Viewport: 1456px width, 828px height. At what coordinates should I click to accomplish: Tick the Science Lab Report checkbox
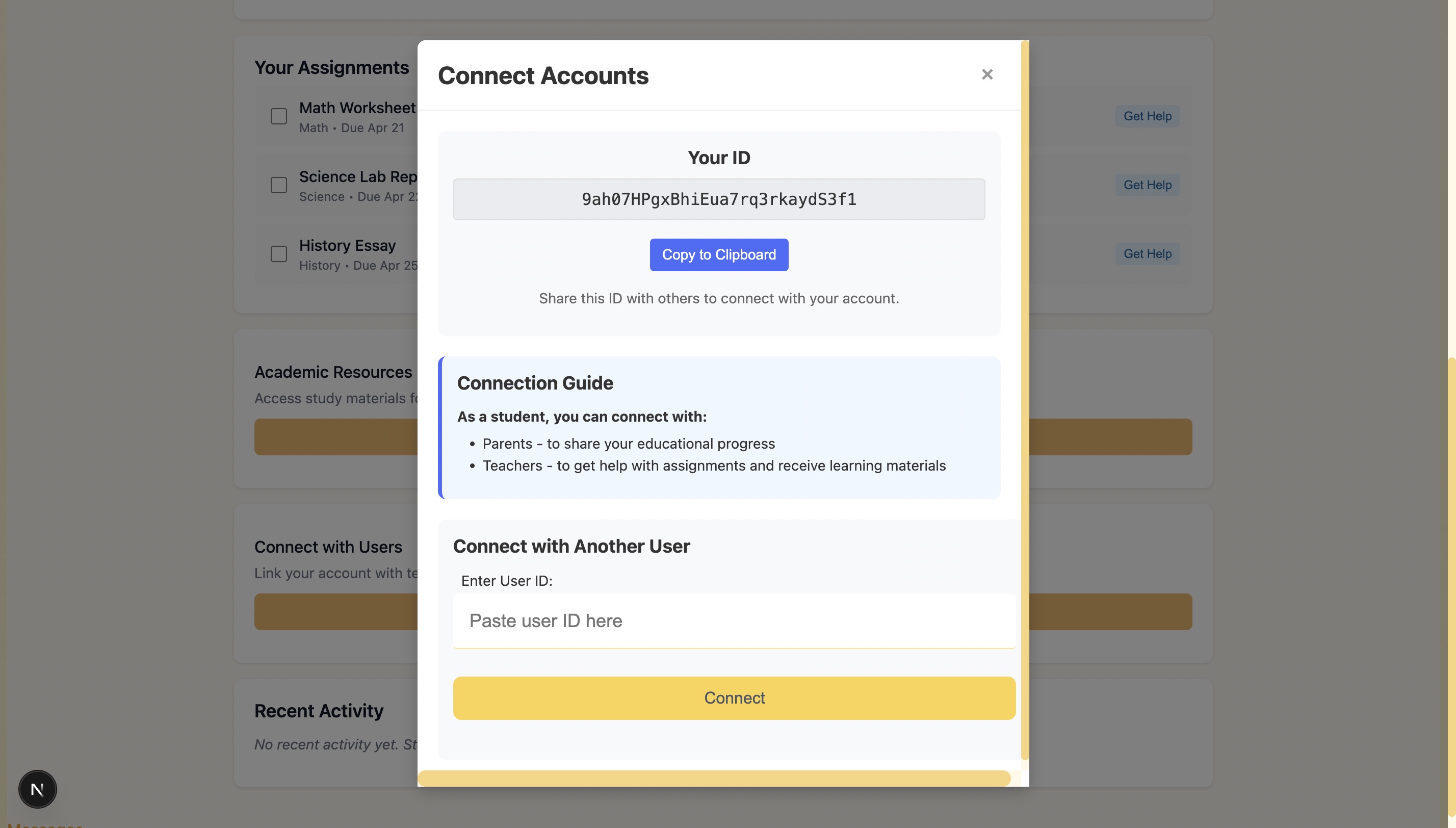tap(278, 186)
